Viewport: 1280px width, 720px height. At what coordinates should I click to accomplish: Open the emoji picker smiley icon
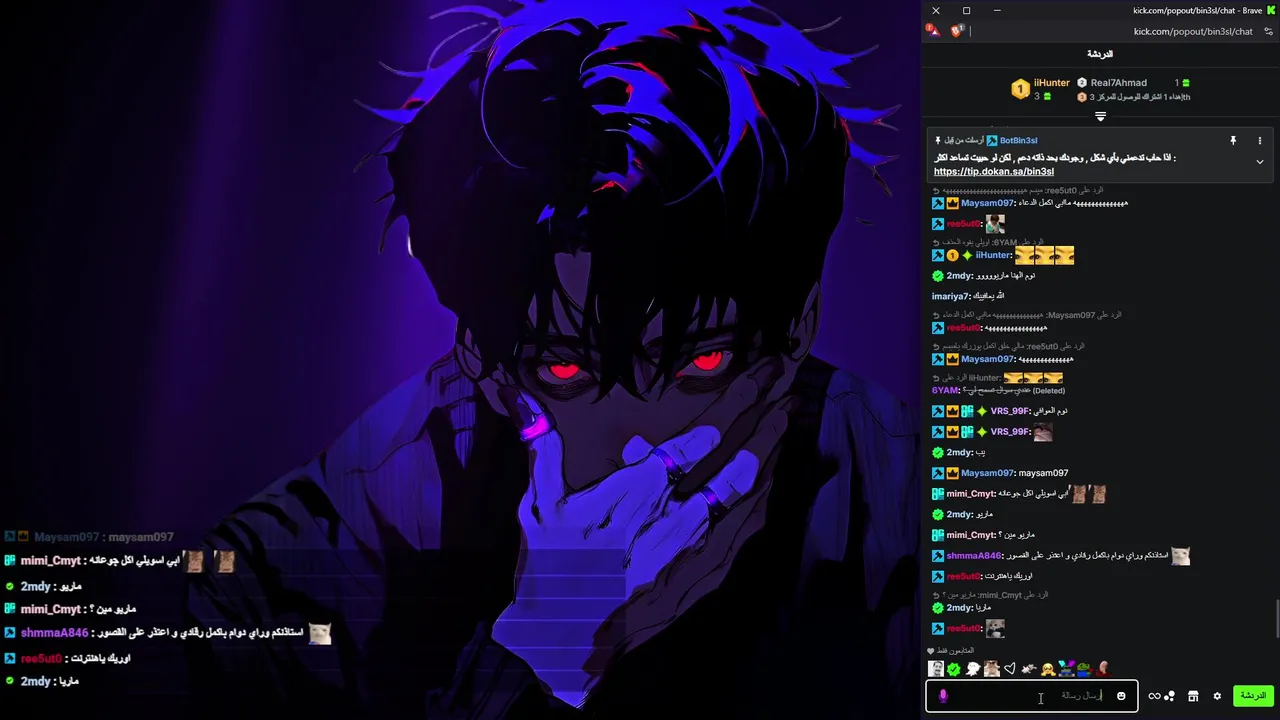coord(1121,696)
